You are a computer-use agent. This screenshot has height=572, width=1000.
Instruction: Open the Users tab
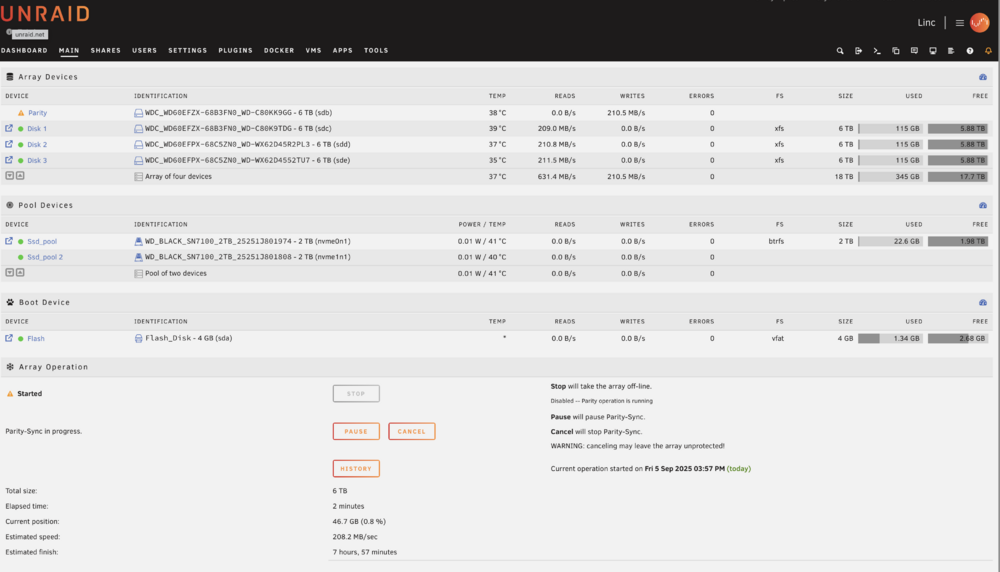pos(144,50)
